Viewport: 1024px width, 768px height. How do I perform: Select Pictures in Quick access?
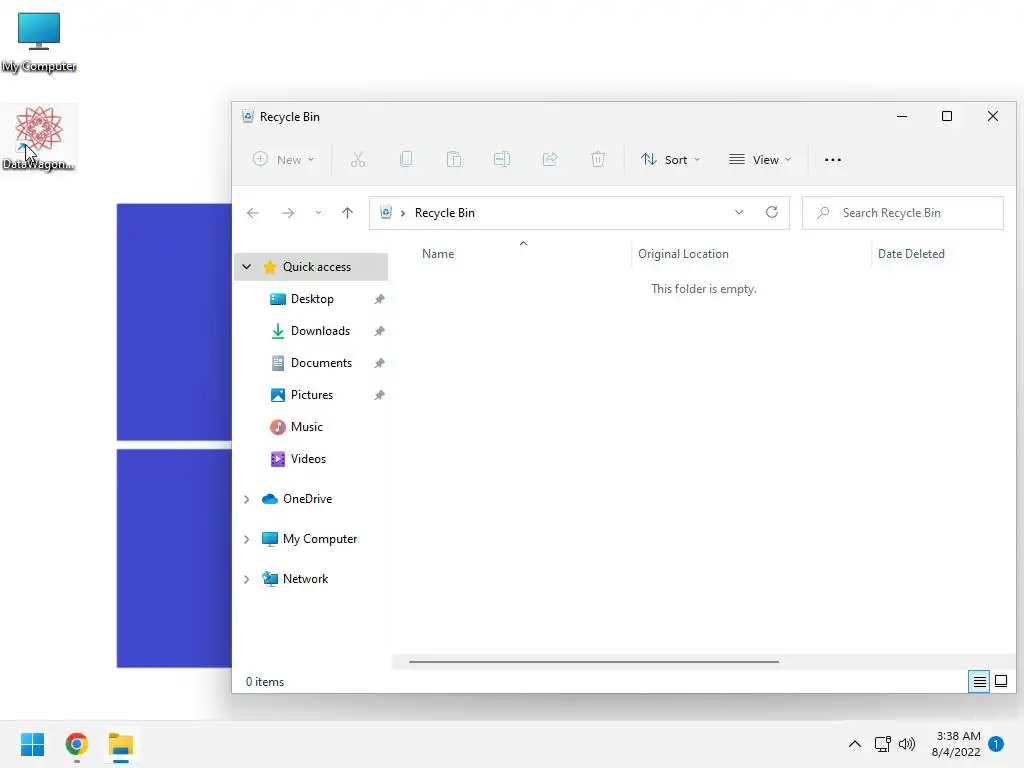tap(311, 395)
